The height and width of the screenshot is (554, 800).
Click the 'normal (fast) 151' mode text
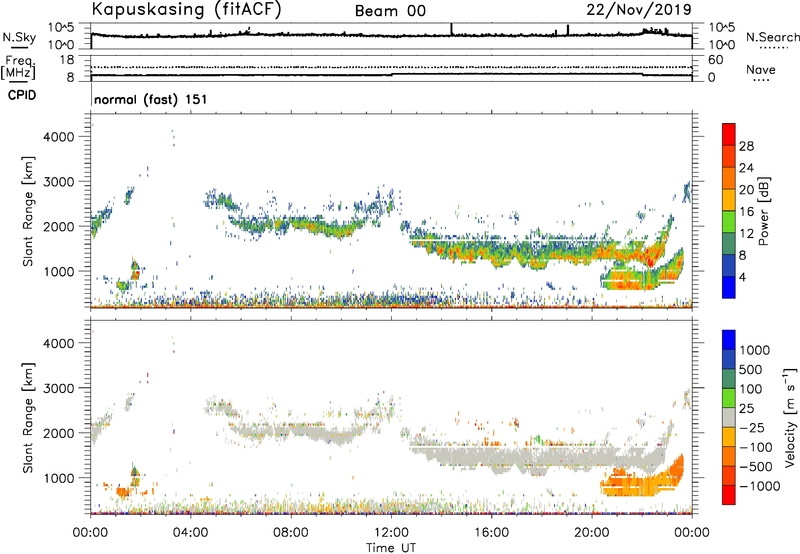[151, 99]
